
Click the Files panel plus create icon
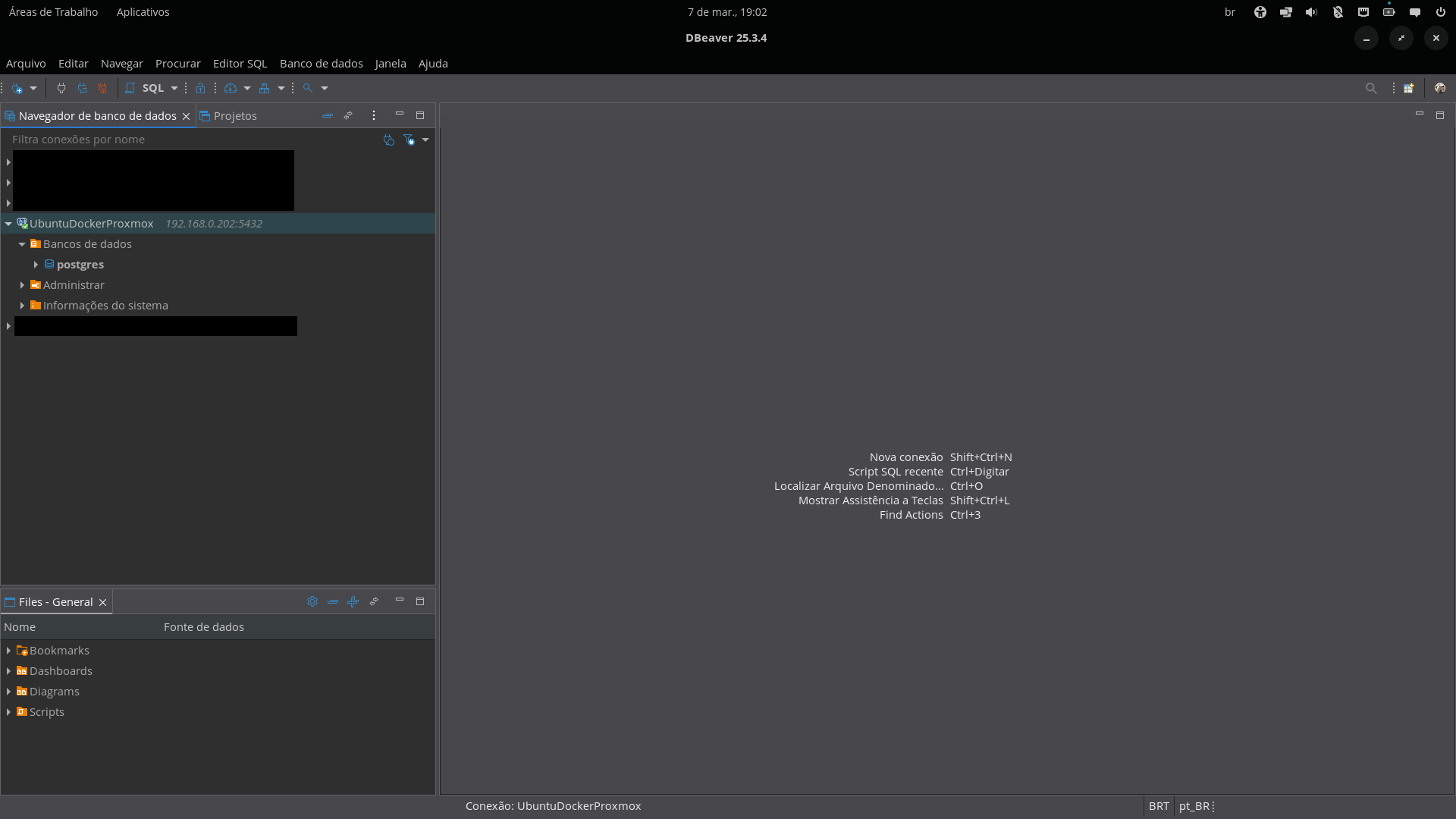(353, 601)
